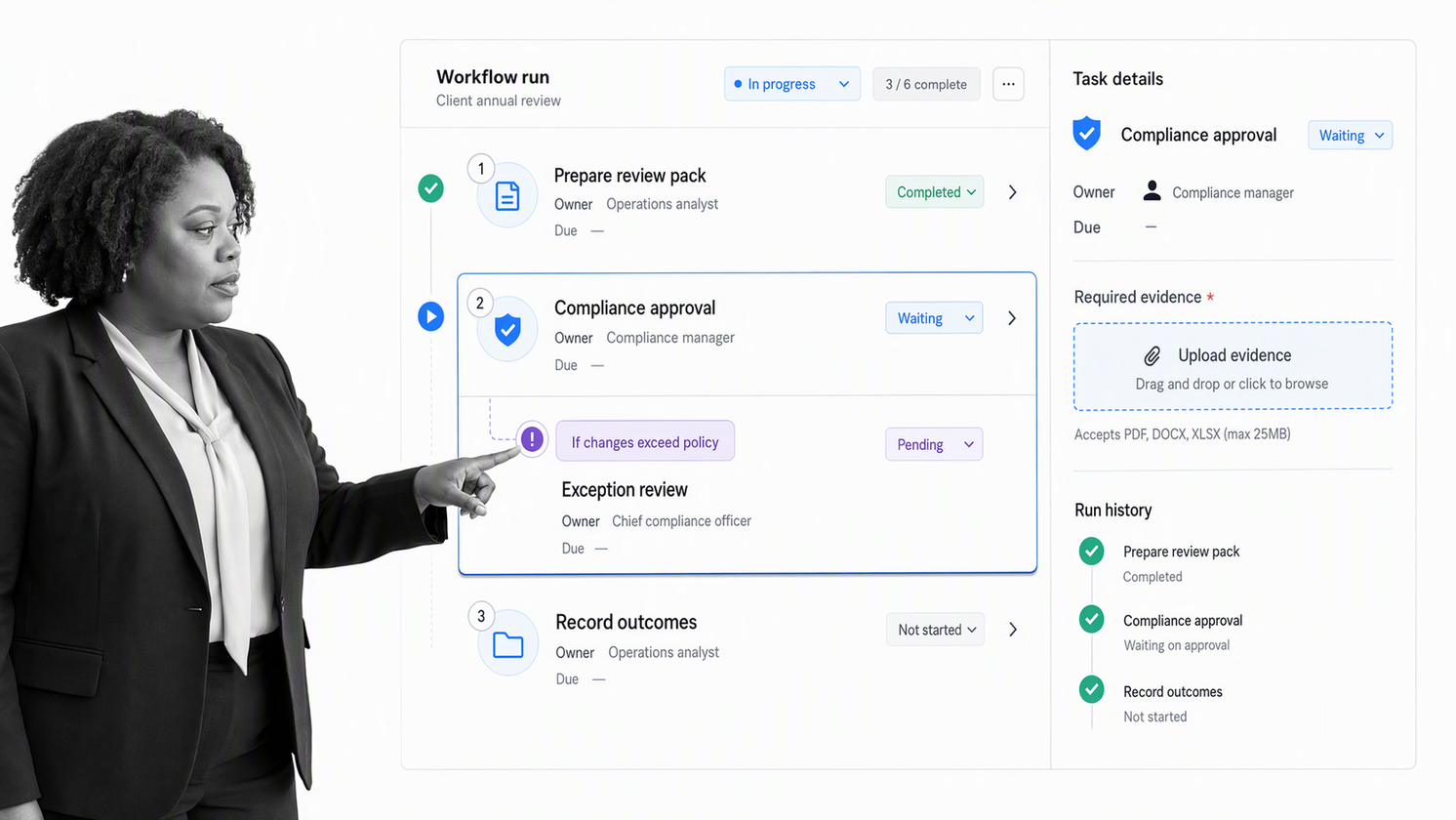Click the Record outcomes step title
This screenshot has height=820, width=1456.
click(x=627, y=623)
